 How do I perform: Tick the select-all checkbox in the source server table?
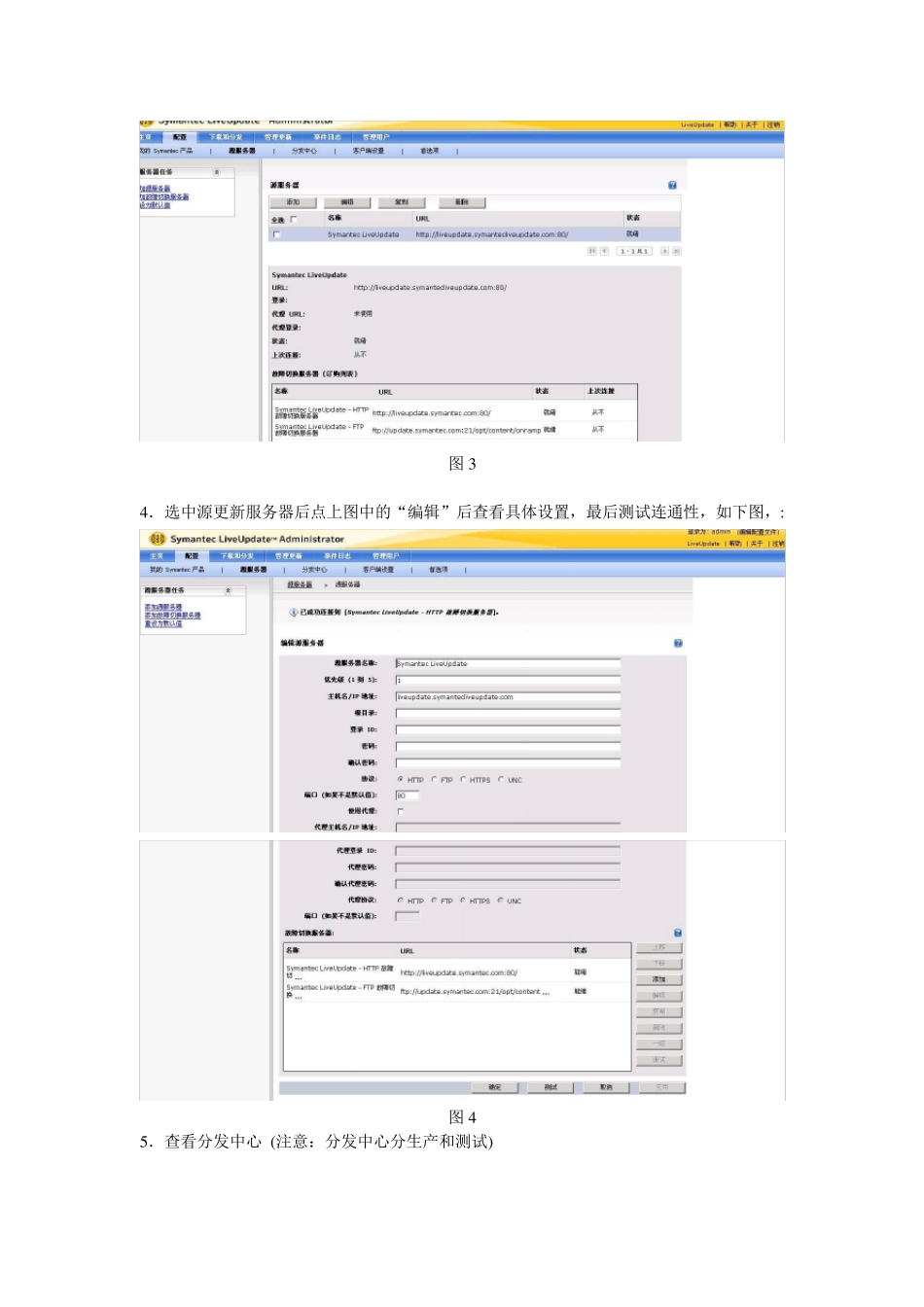[x=294, y=219]
